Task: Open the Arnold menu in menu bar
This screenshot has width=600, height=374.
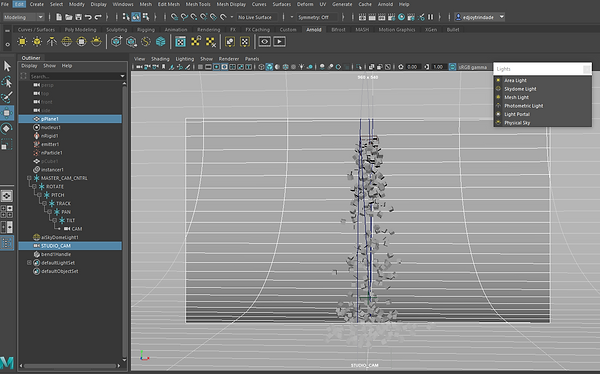Action: click(x=385, y=4)
